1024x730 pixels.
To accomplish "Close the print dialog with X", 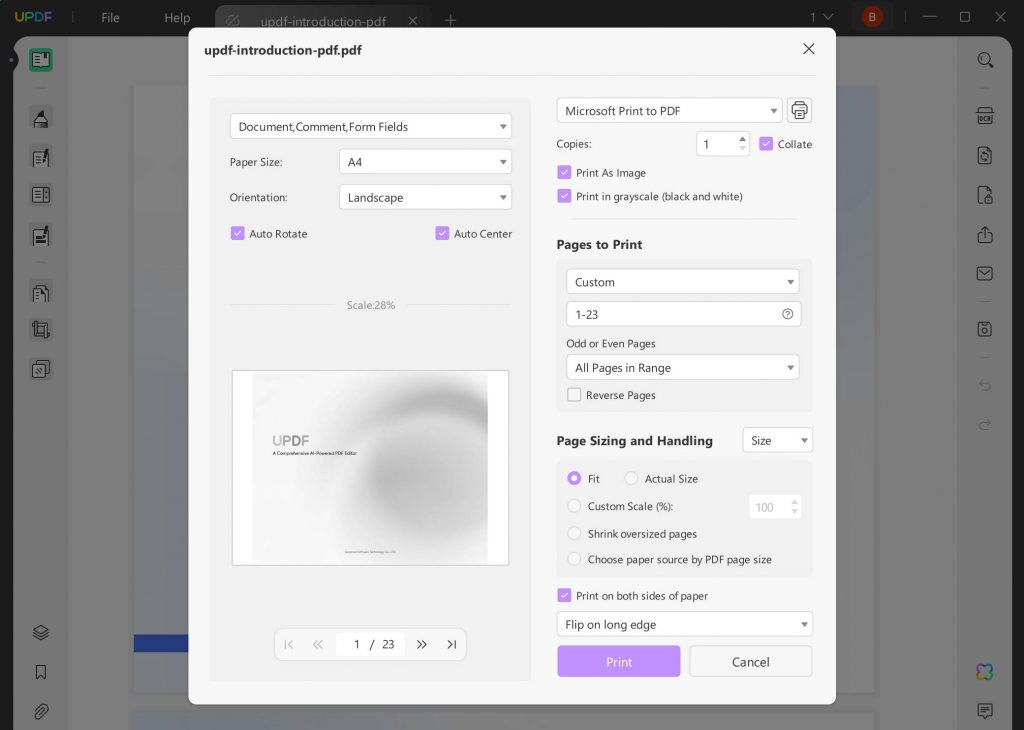I will (x=808, y=49).
